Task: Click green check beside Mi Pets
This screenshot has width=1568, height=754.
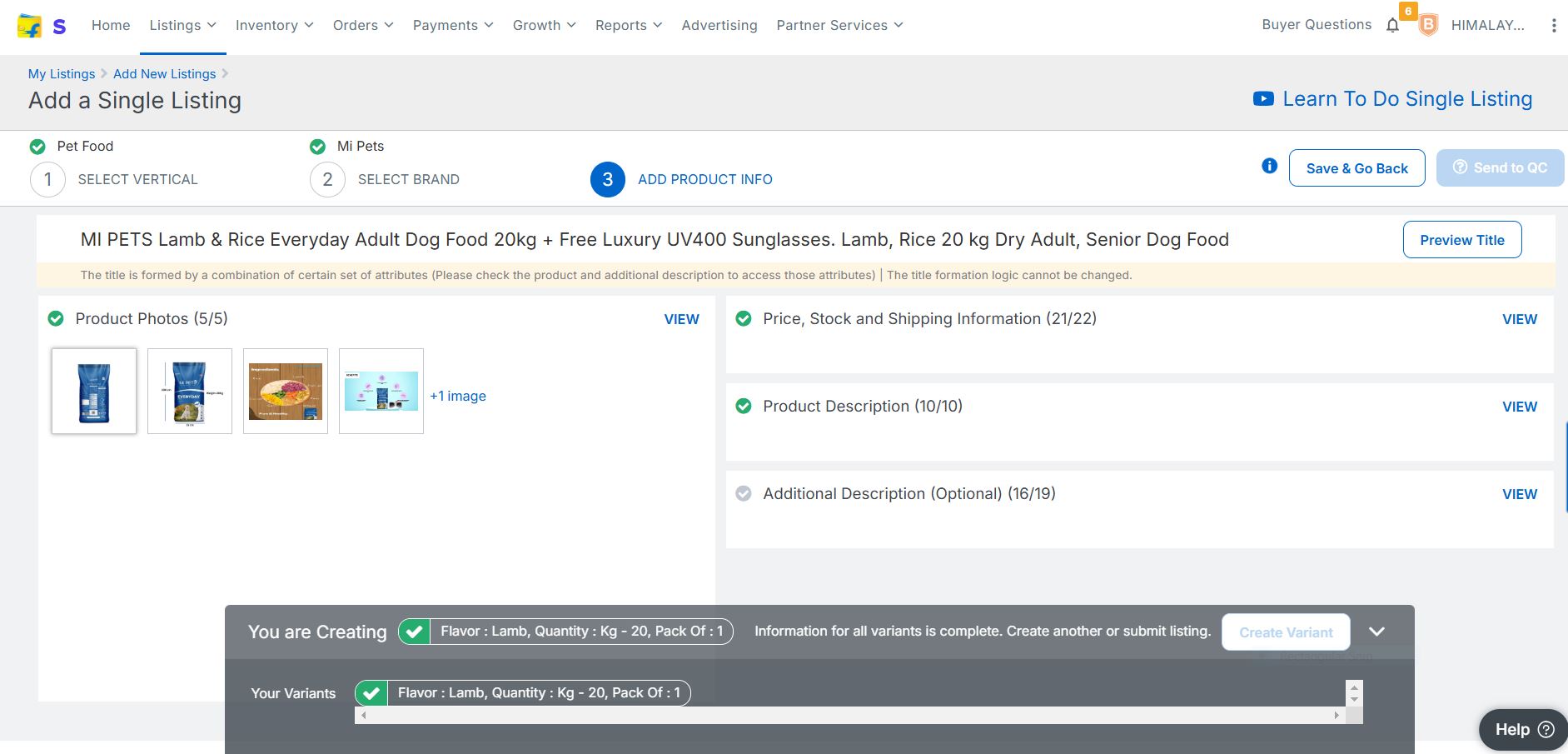Action: pyautogui.click(x=317, y=147)
